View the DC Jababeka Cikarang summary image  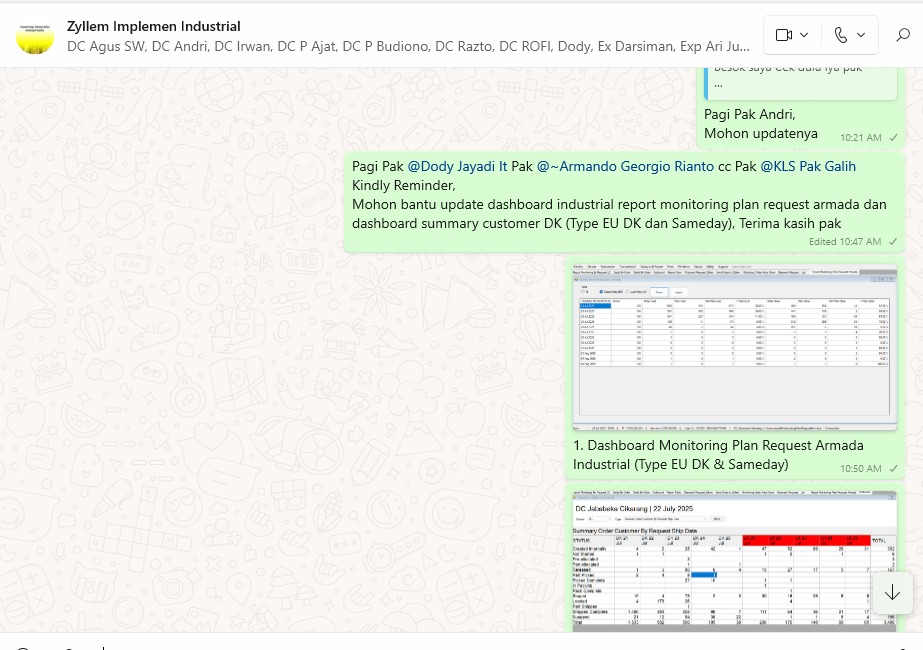[x=735, y=560]
